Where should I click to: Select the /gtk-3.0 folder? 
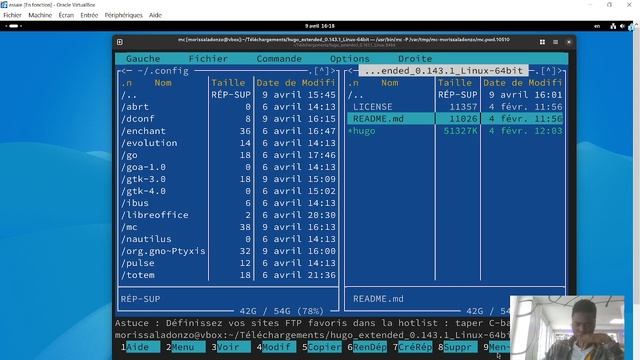coord(228,179)
